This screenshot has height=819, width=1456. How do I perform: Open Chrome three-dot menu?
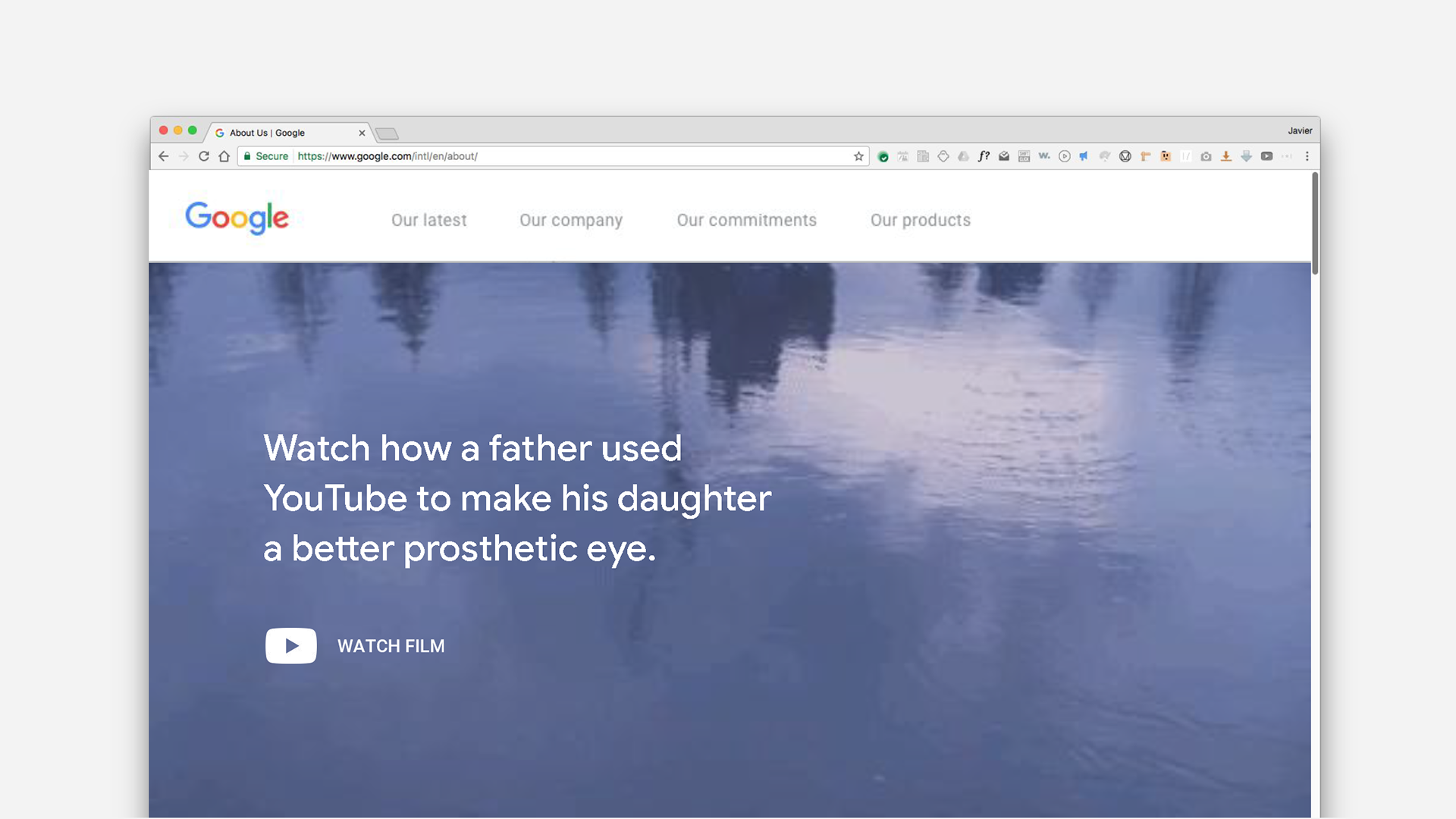[x=1307, y=156]
